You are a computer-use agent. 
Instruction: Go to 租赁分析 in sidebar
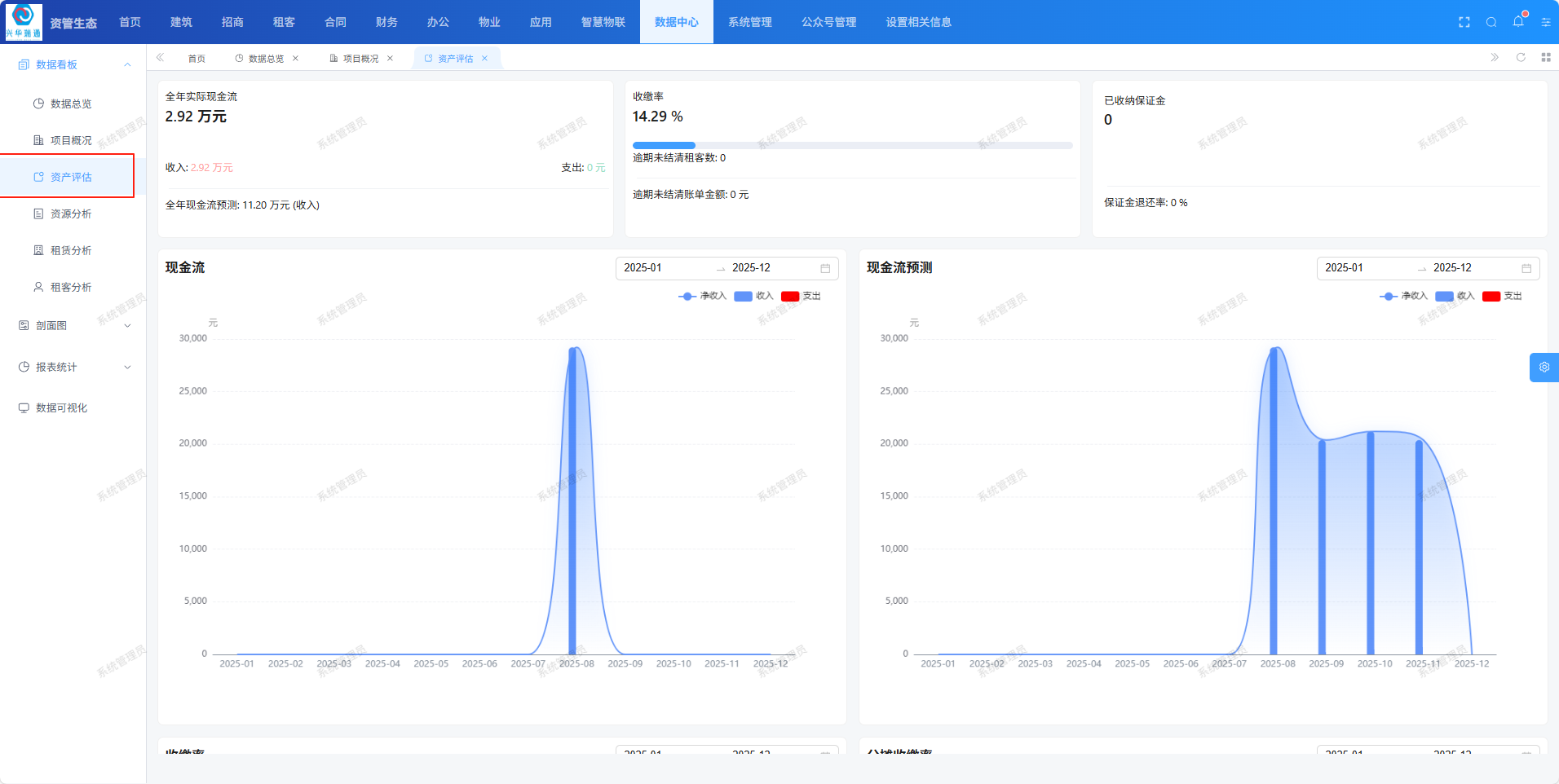pyautogui.click(x=71, y=250)
